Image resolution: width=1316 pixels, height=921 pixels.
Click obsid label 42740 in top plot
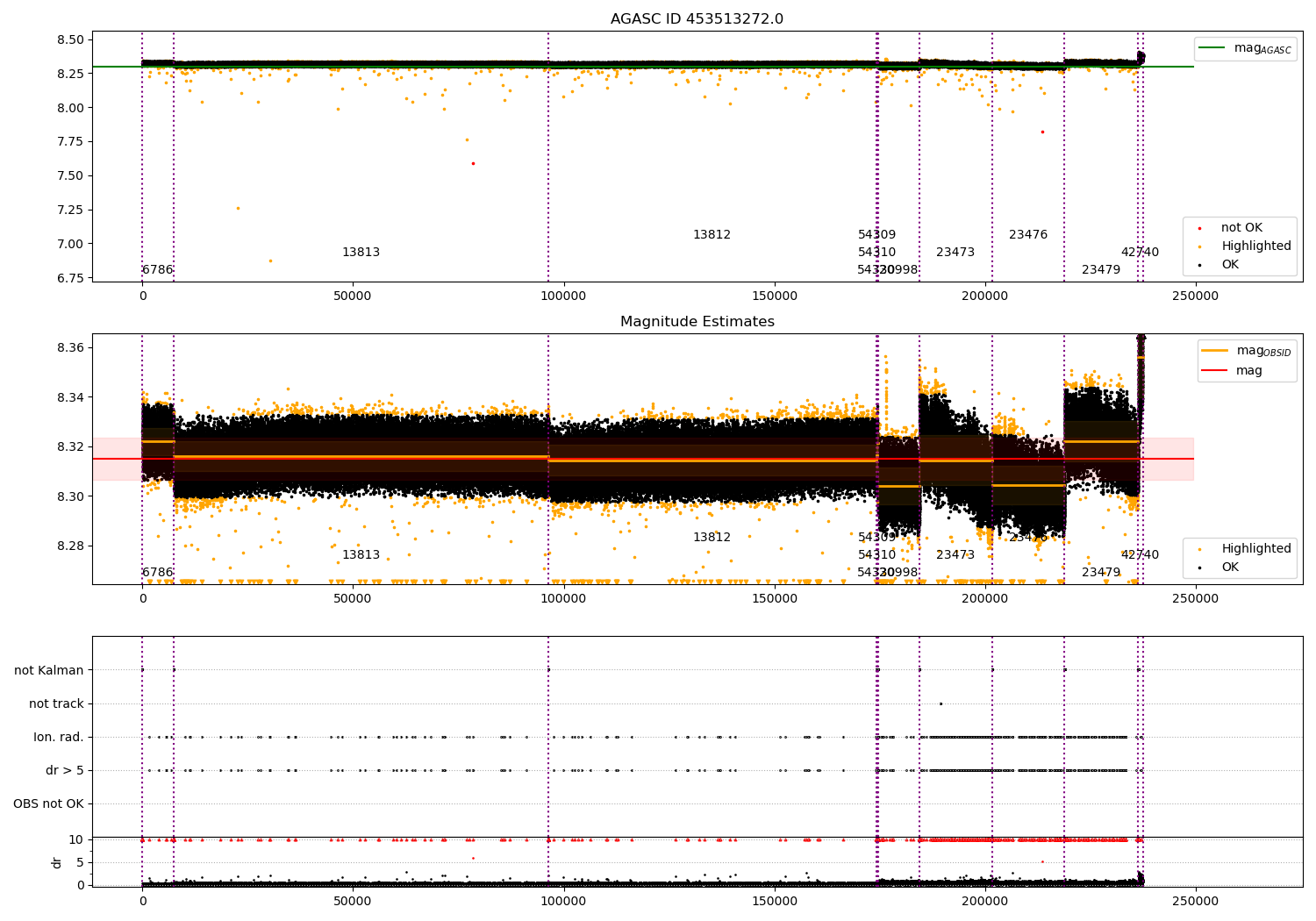point(1140,253)
